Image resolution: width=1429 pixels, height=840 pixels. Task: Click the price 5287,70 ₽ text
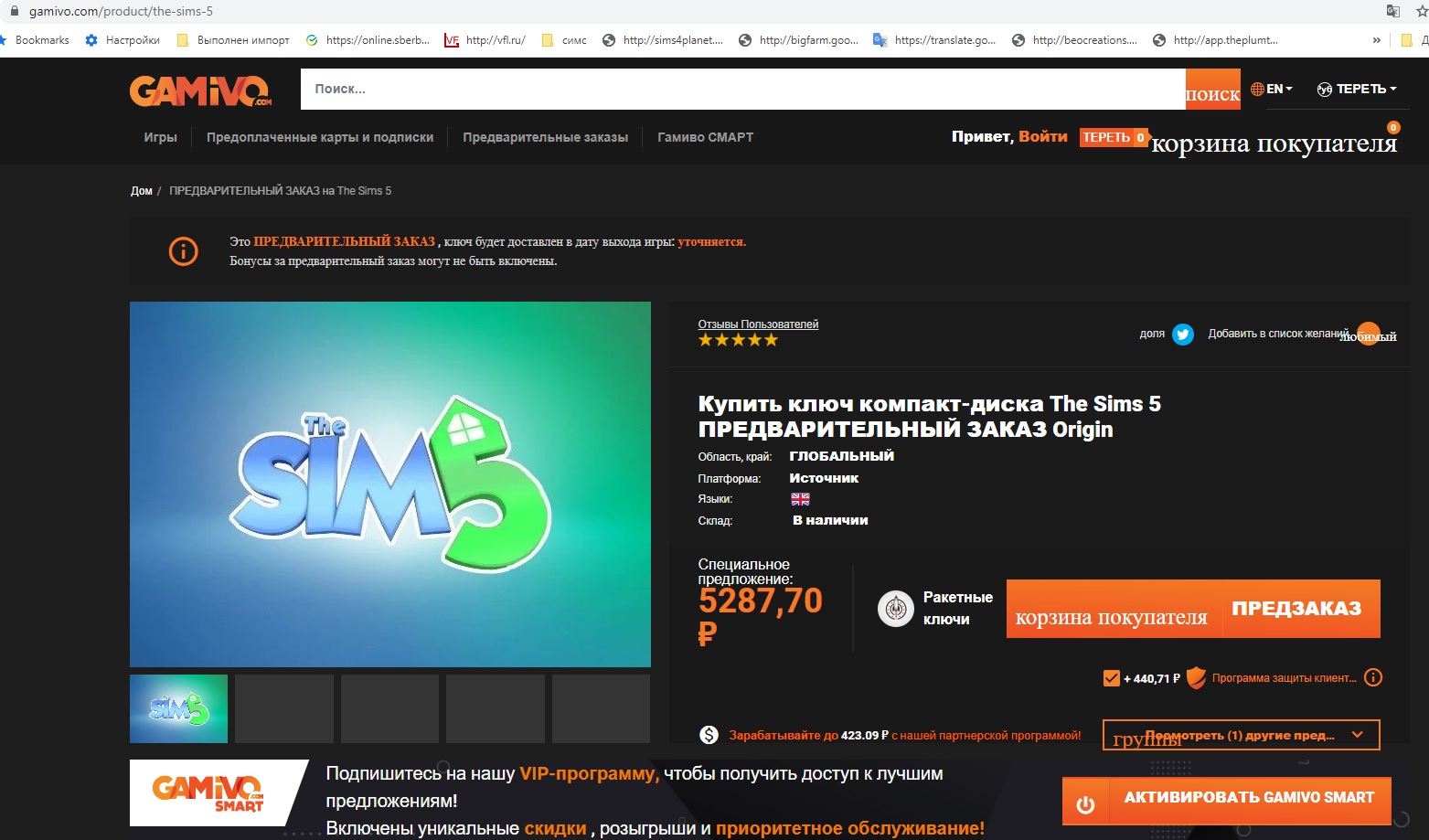click(761, 616)
